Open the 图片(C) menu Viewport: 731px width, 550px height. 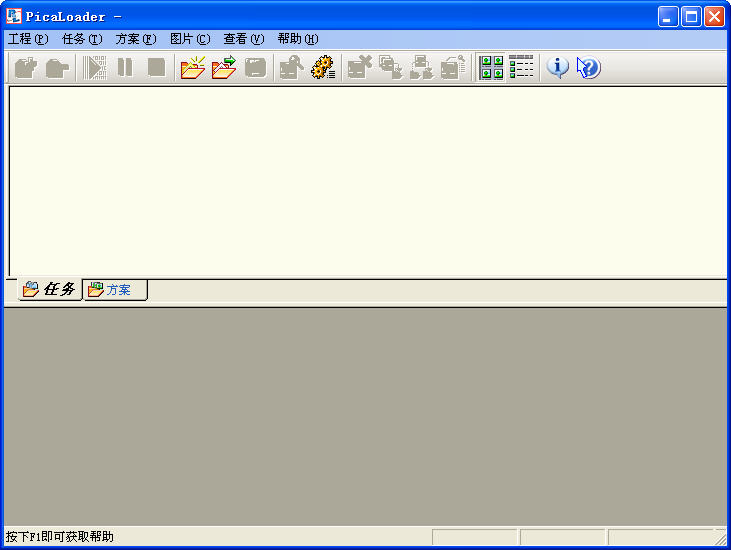click(x=190, y=39)
